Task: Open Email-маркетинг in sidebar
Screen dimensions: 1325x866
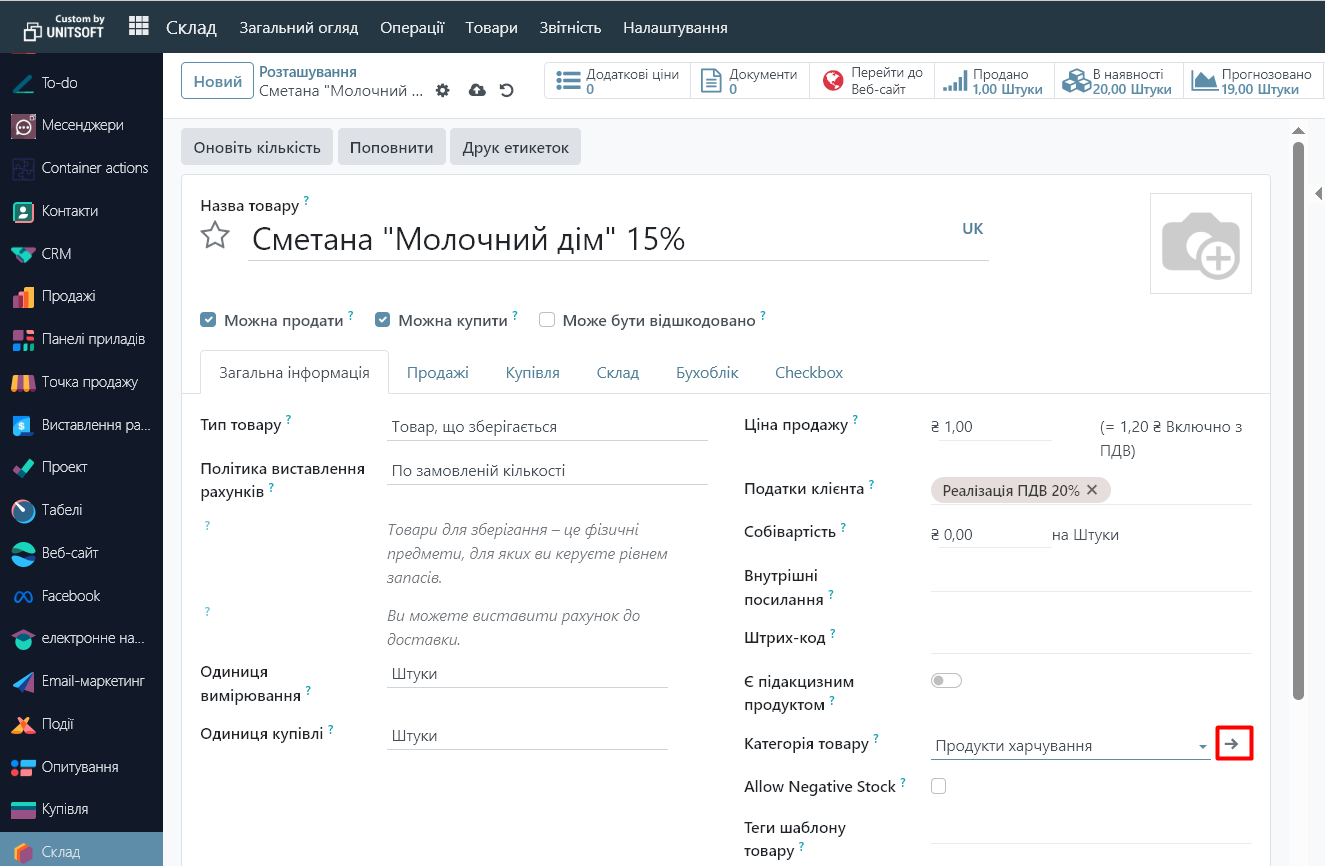Action: [81, 681]
